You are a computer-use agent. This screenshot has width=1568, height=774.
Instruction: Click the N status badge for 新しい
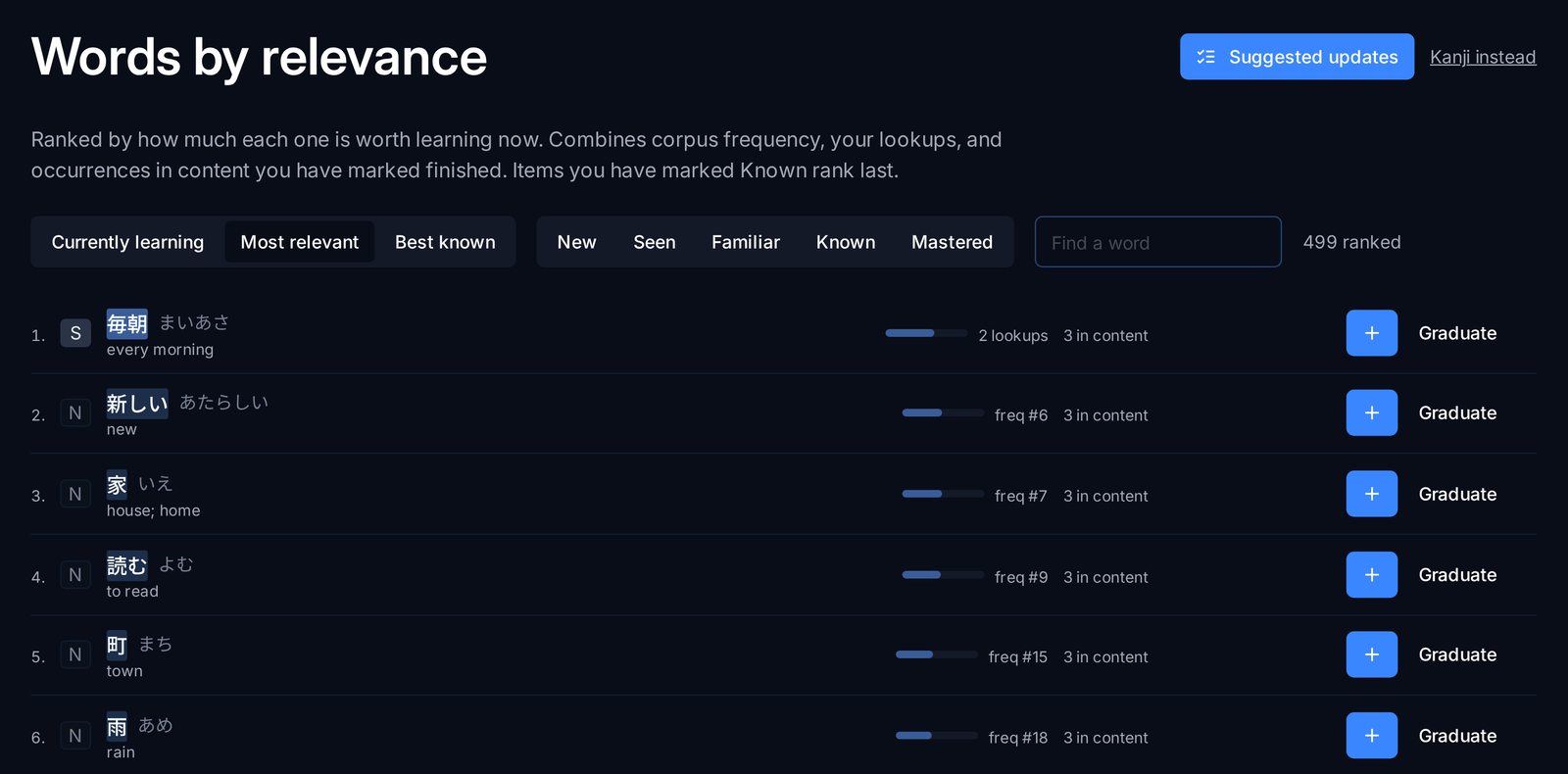(75, 413)
